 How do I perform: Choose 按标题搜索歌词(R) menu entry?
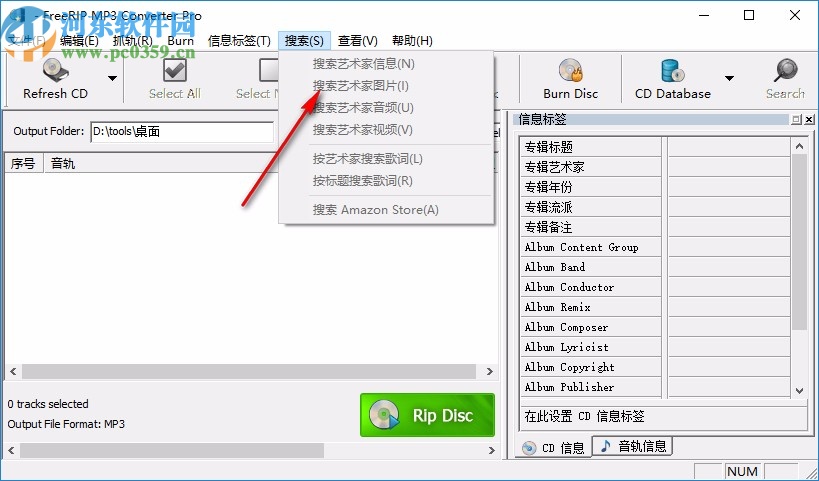(x=387, y=181)
